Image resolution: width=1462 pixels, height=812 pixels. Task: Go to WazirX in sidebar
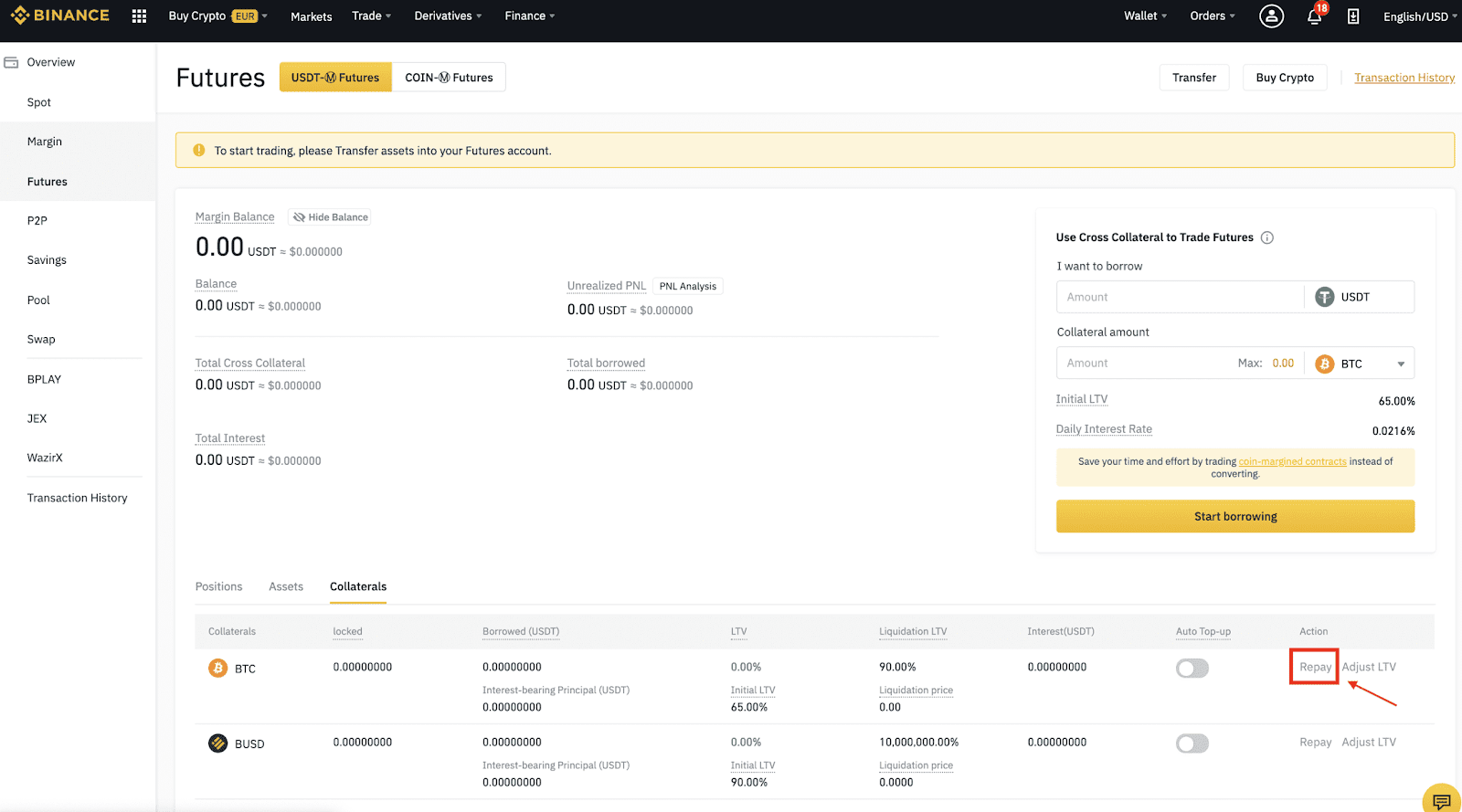tap(45, 459)
